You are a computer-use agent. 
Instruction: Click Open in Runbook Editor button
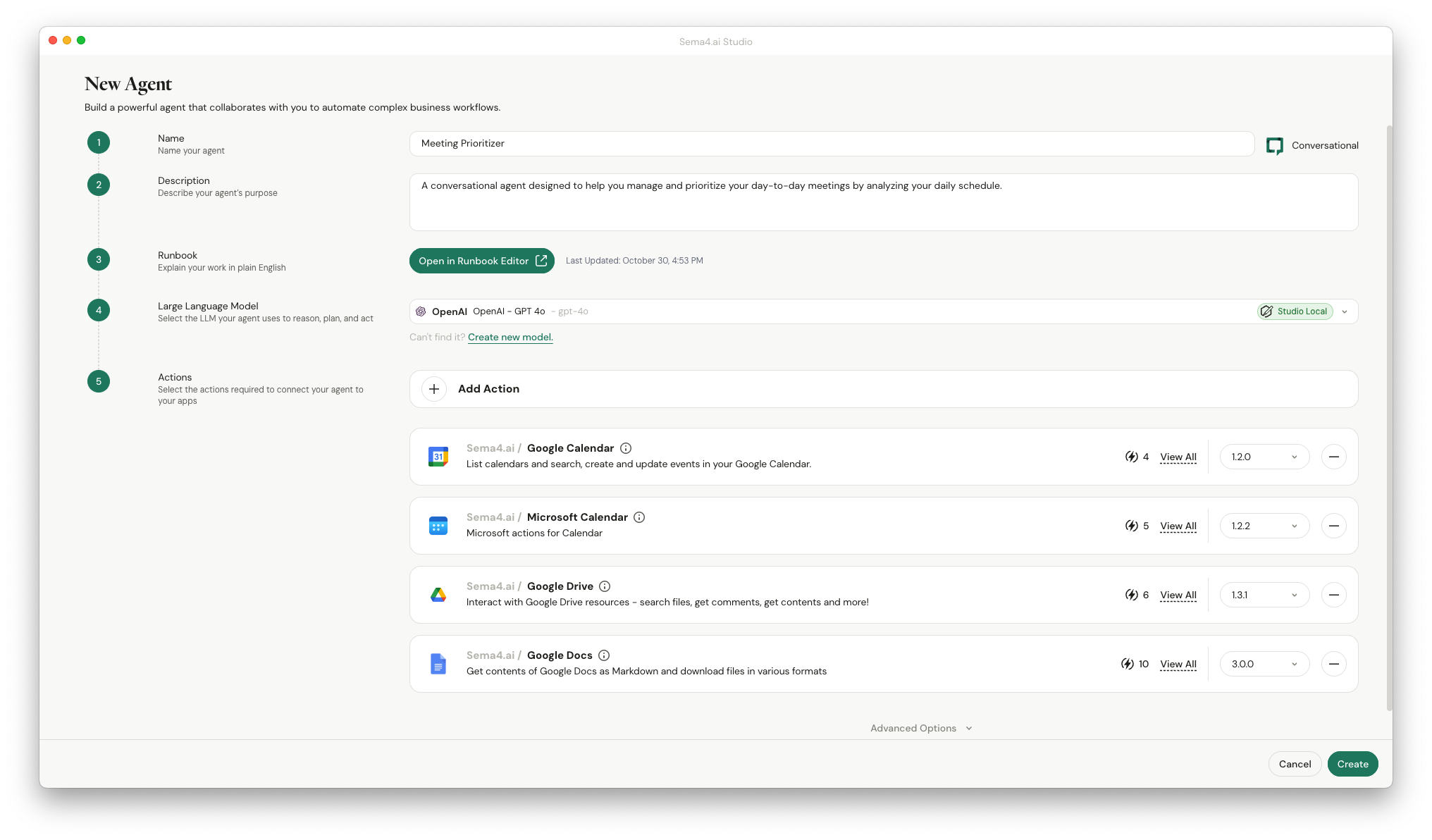tap(481, 261)
